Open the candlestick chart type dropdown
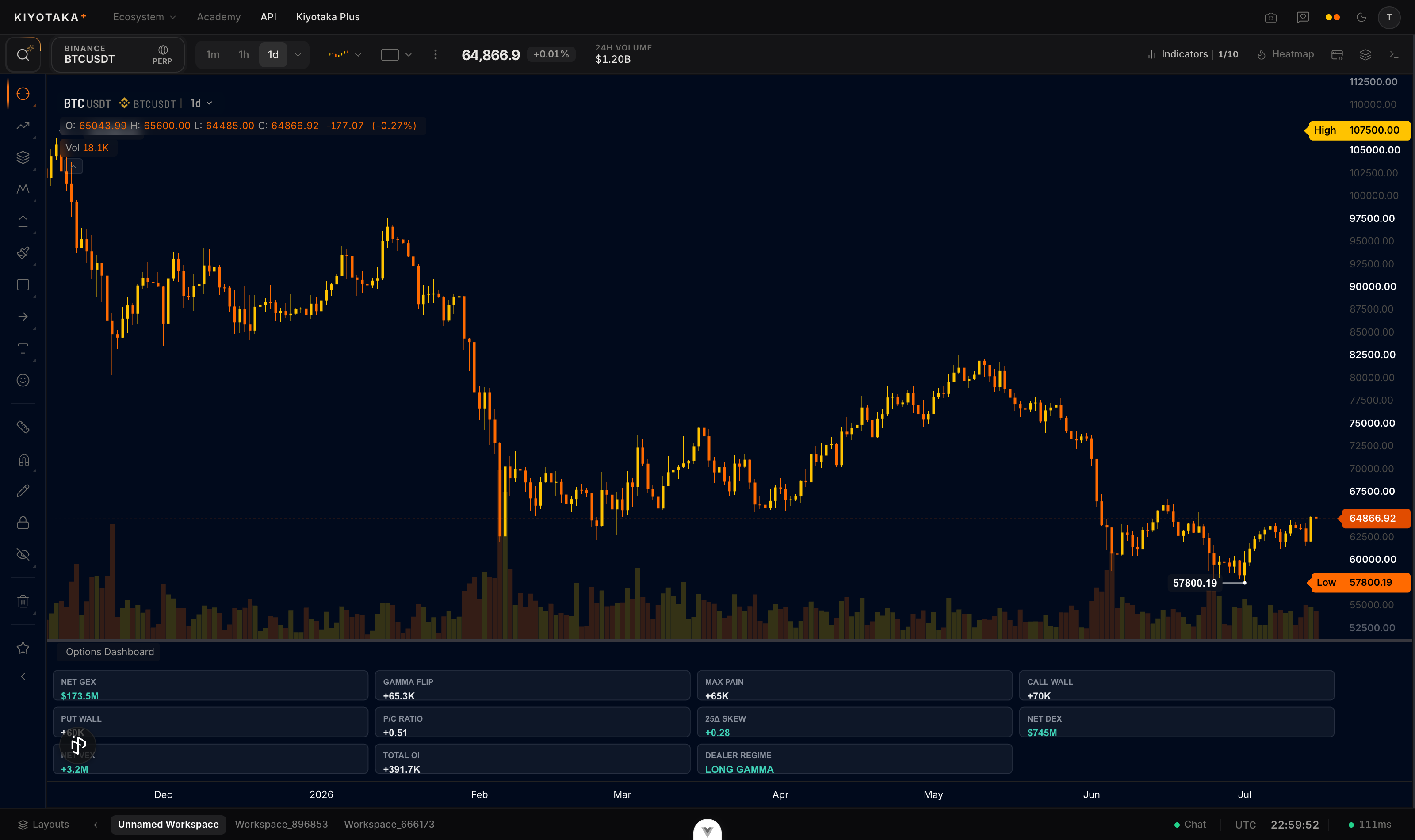 point(345,55)
